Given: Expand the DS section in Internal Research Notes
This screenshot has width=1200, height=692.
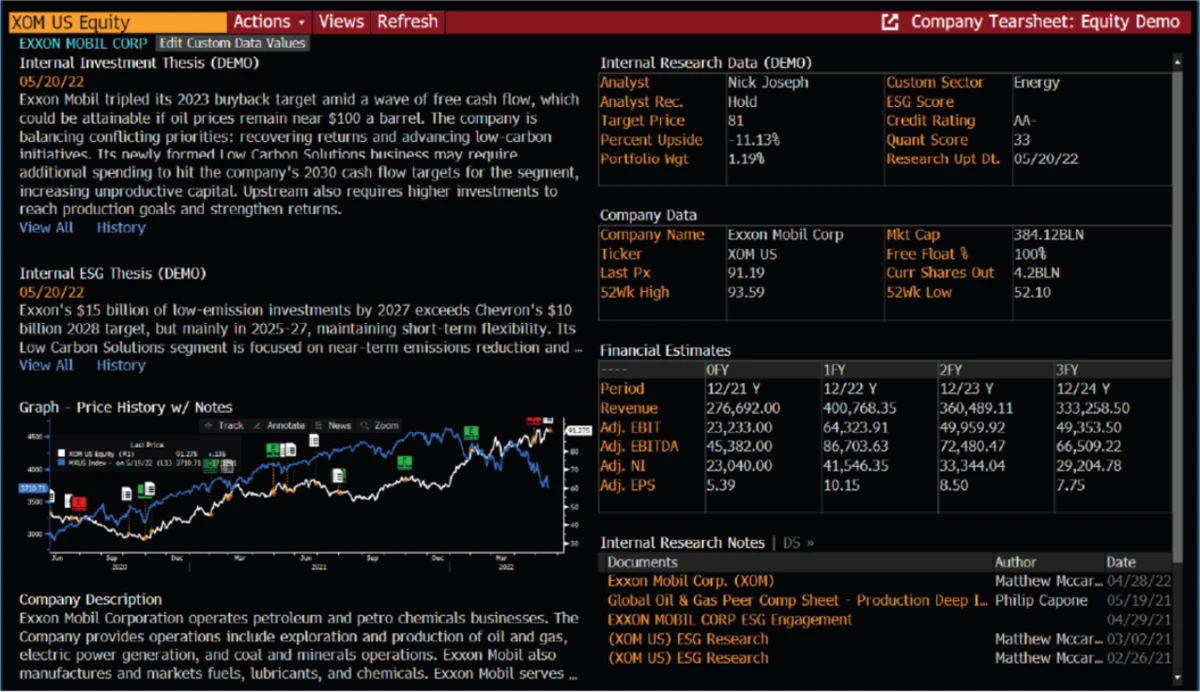Looking at the screenshot, I should click(x=796, y=543).
